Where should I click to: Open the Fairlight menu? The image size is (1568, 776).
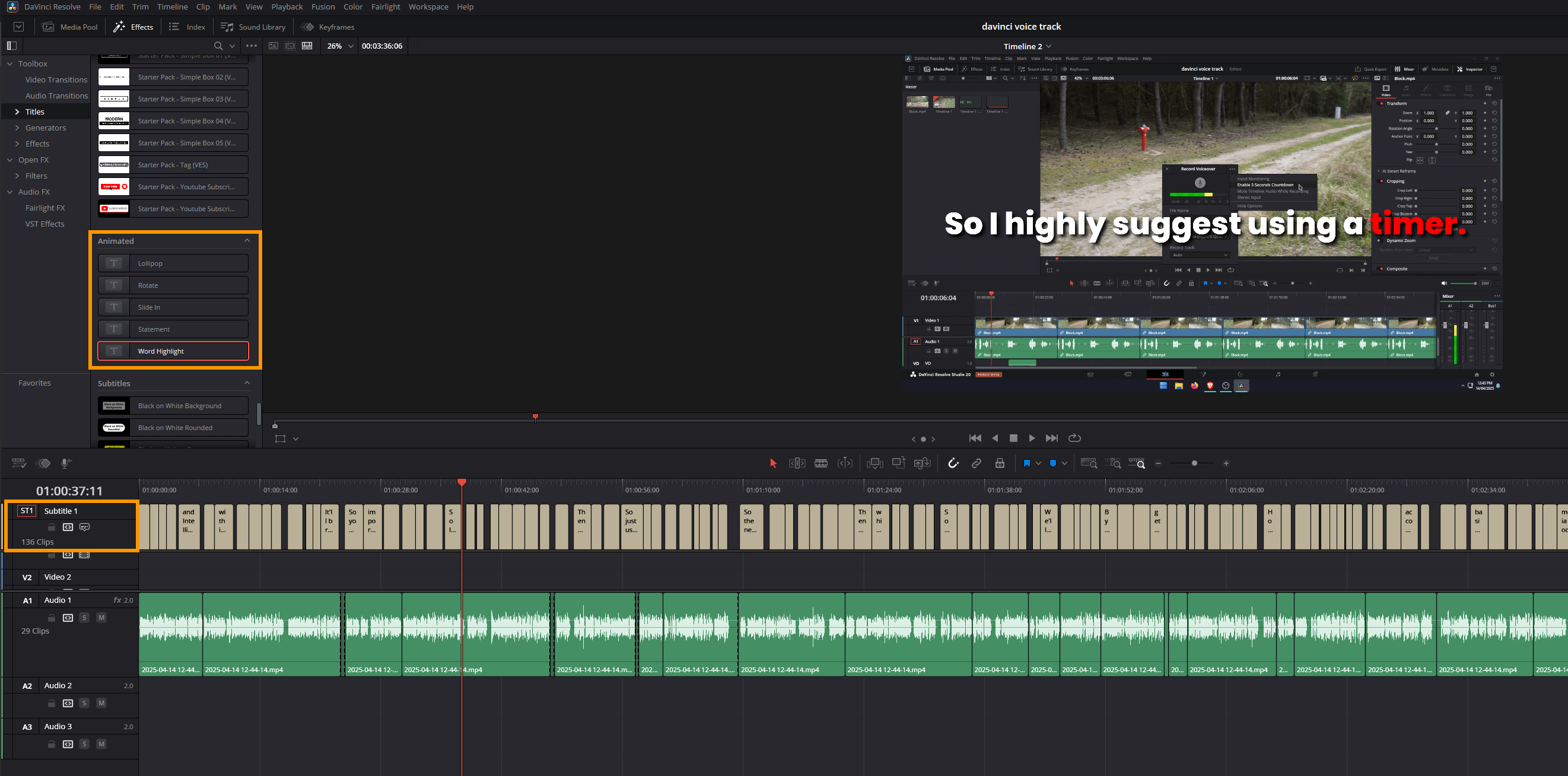point(385,7)
